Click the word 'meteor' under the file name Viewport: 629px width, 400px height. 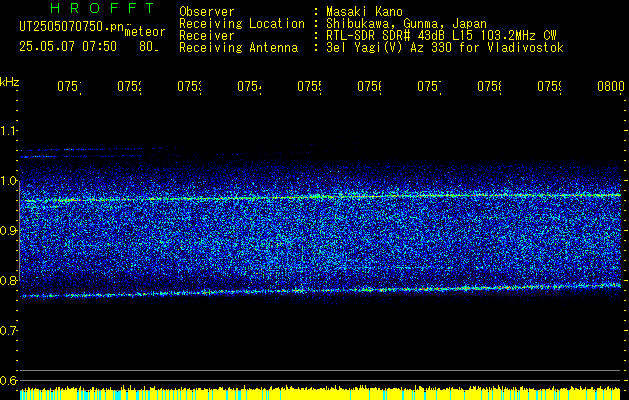click(x=145, y=32)
